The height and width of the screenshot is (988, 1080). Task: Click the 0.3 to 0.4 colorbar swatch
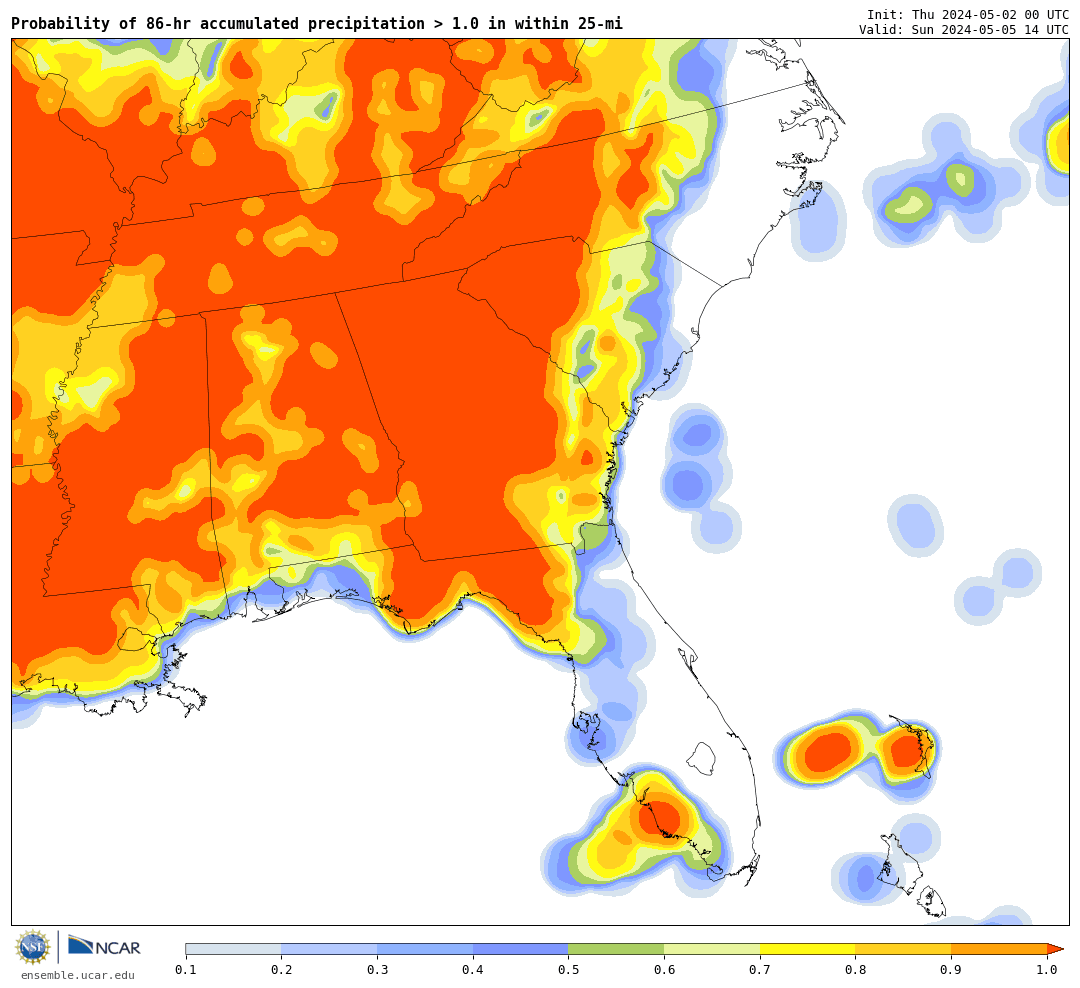pyautogui.click(x=425, y=949)
